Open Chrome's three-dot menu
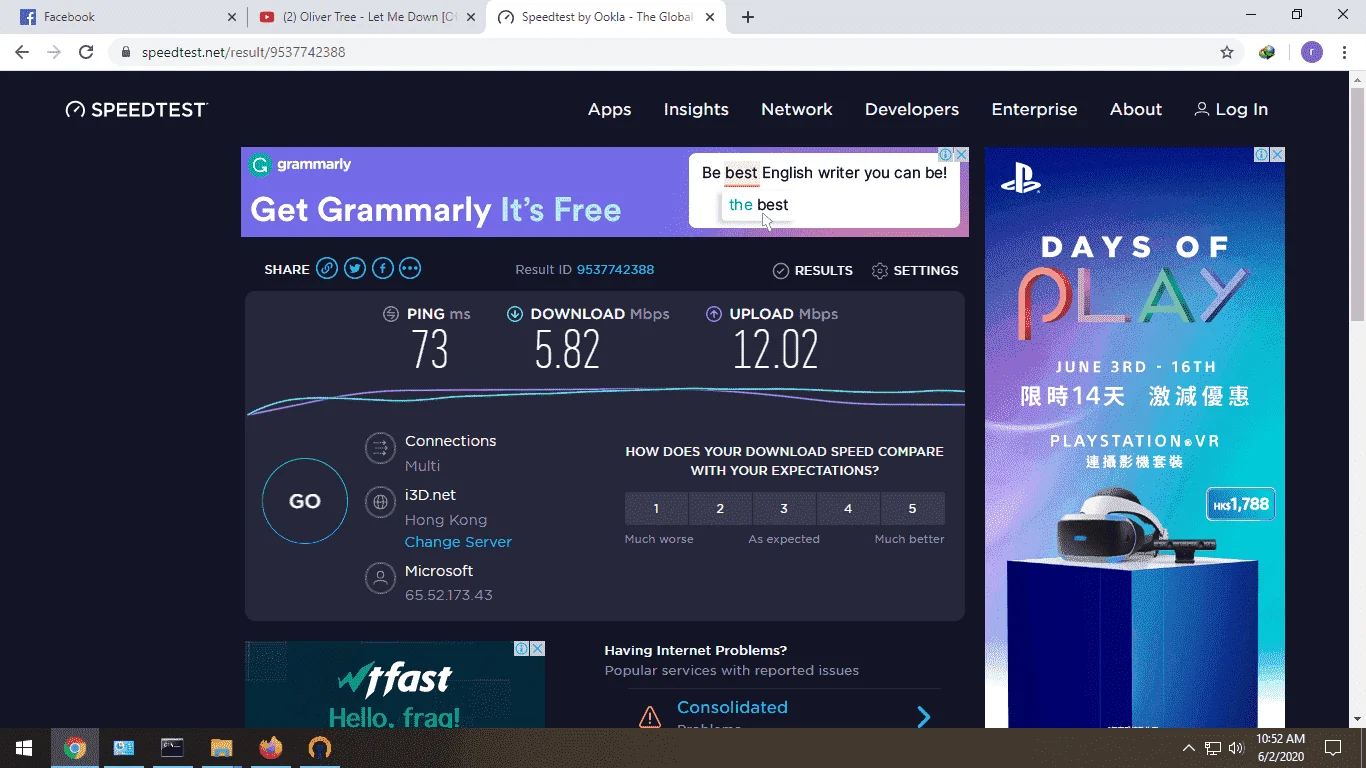The height and width of the screenshot is (768, 1366). [1344, 52]
